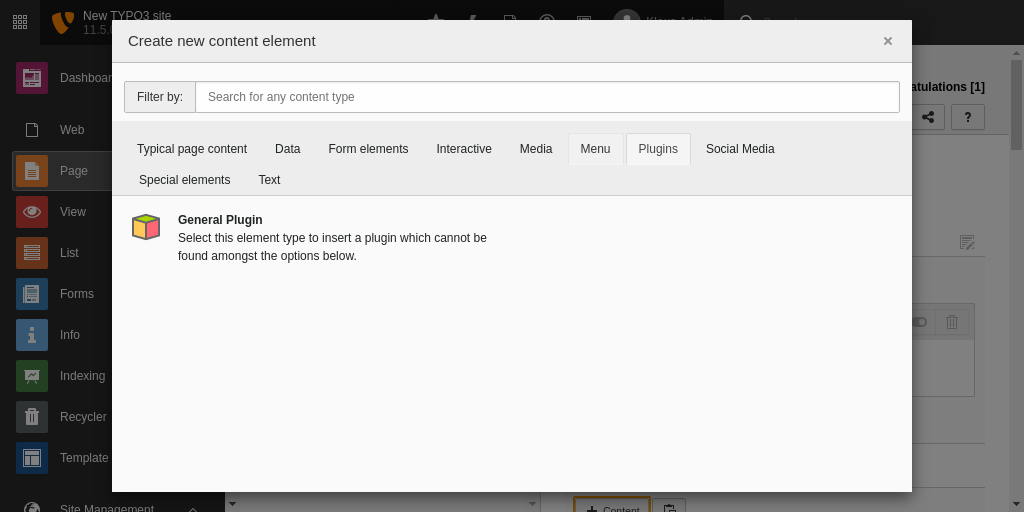
Task: Toggle visibility switch of content element
Action: pyautogui.click(x=920, y=322)
